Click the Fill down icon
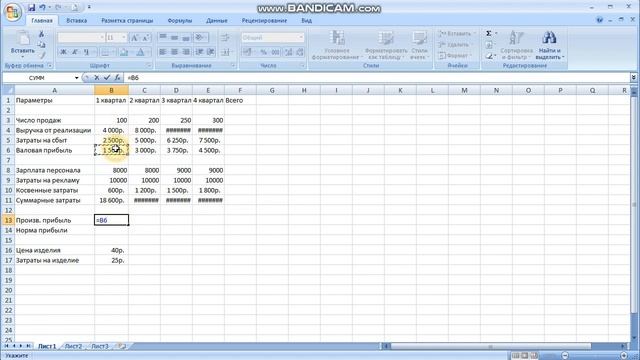640x360 pixels. [489, 44]
